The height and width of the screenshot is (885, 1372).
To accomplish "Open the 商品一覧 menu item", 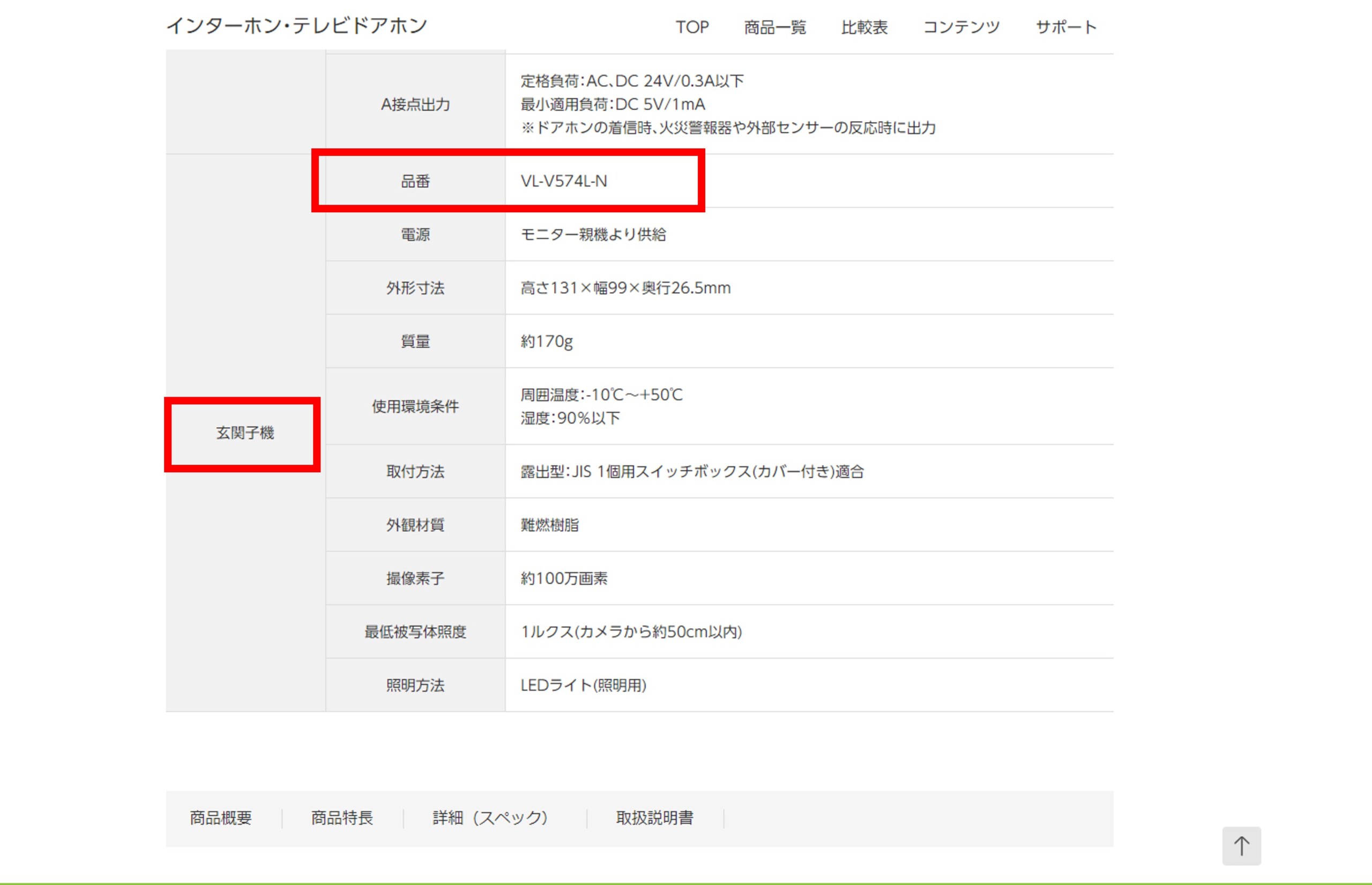I will coord(774,27).
